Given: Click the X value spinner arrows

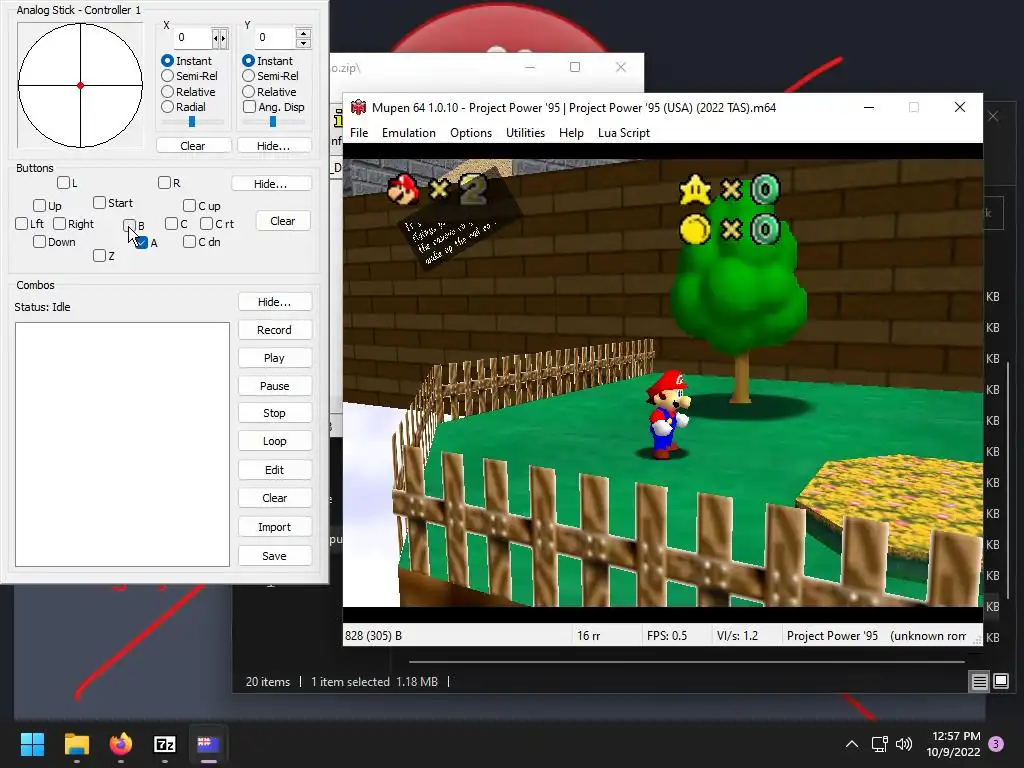Looking at the screenshot, I should point(220,39).
